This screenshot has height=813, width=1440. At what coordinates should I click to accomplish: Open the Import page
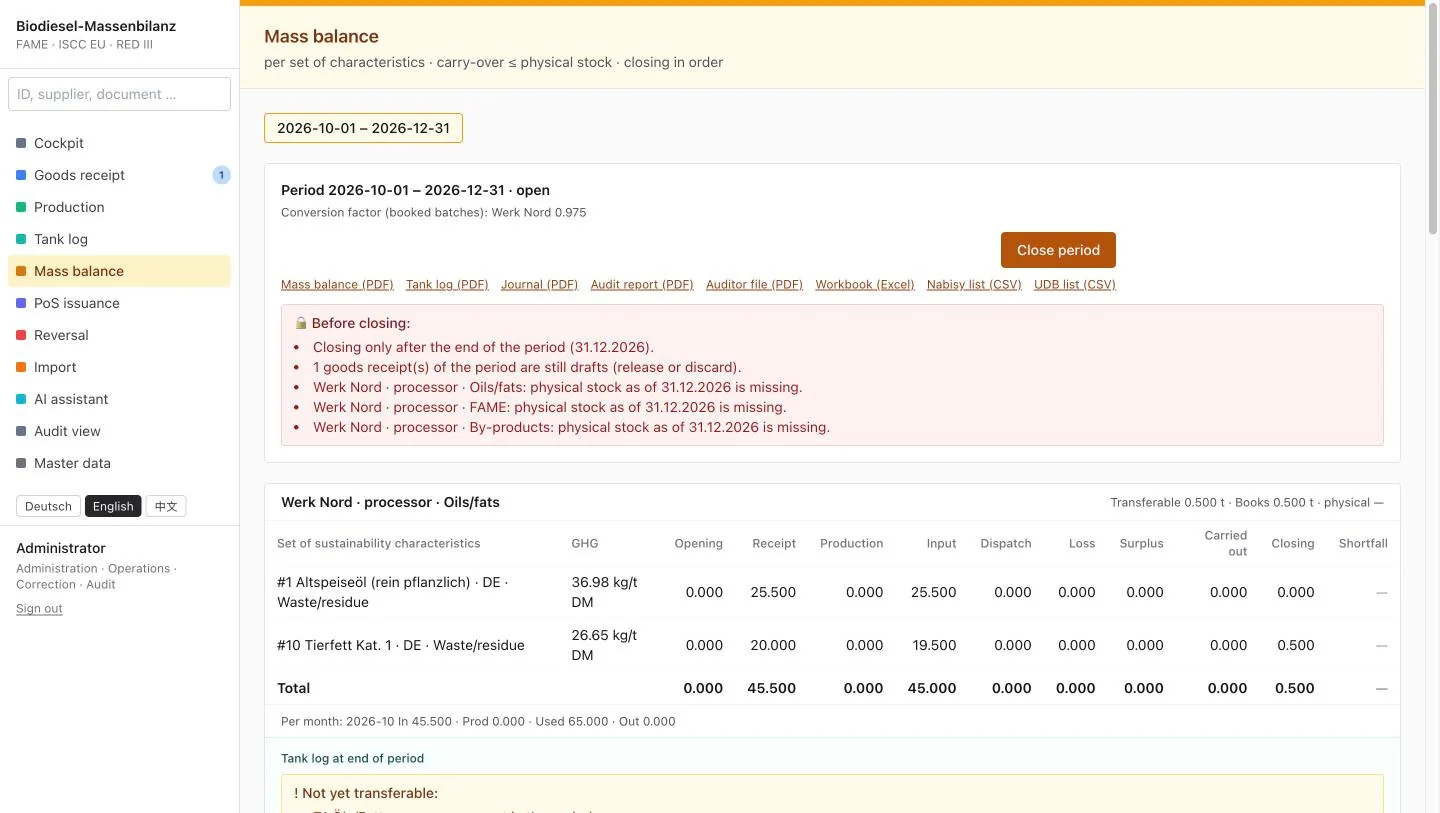(x=119, y=367)
